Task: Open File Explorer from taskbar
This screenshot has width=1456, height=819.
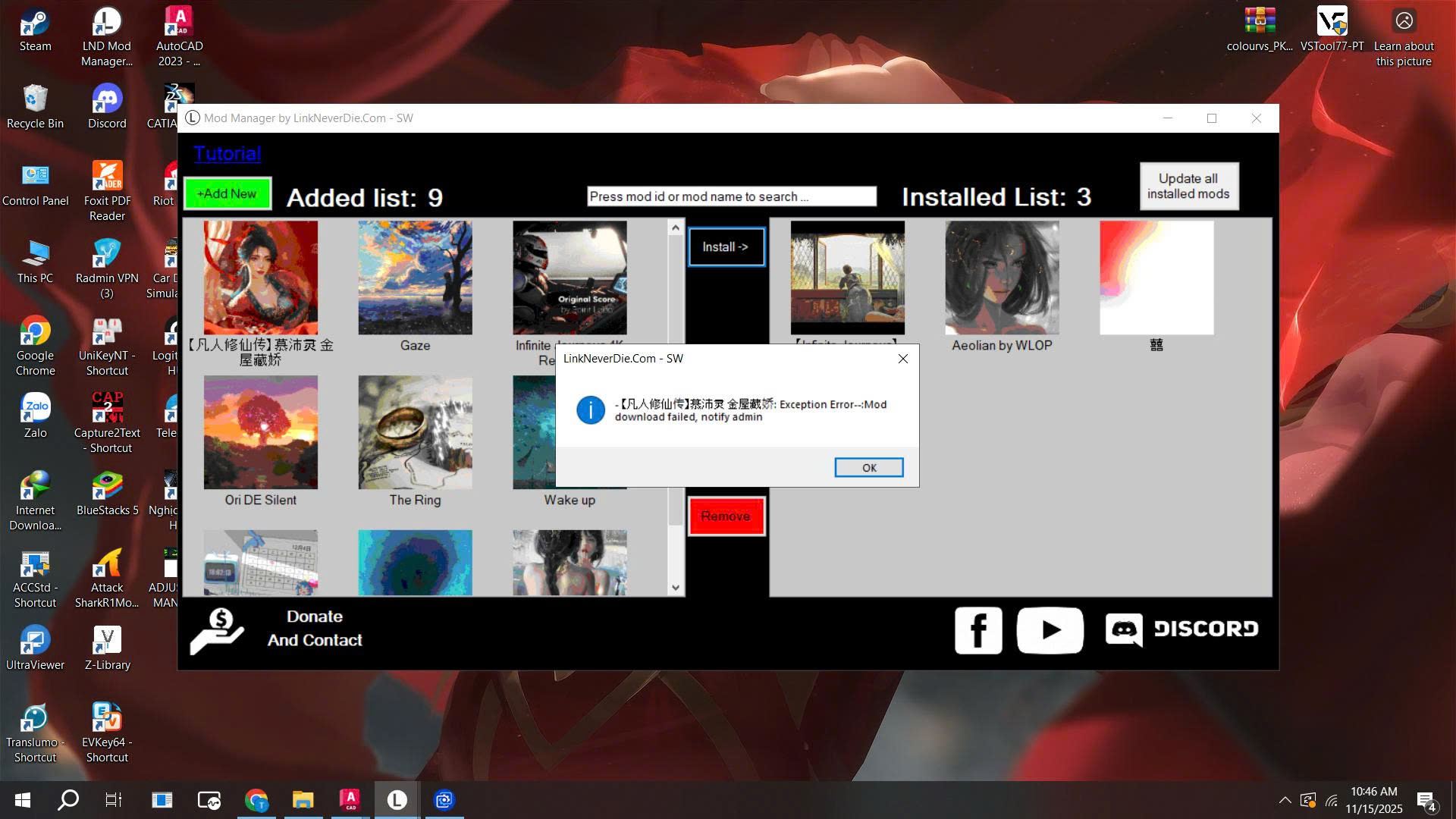Action: tap(303, 800)
